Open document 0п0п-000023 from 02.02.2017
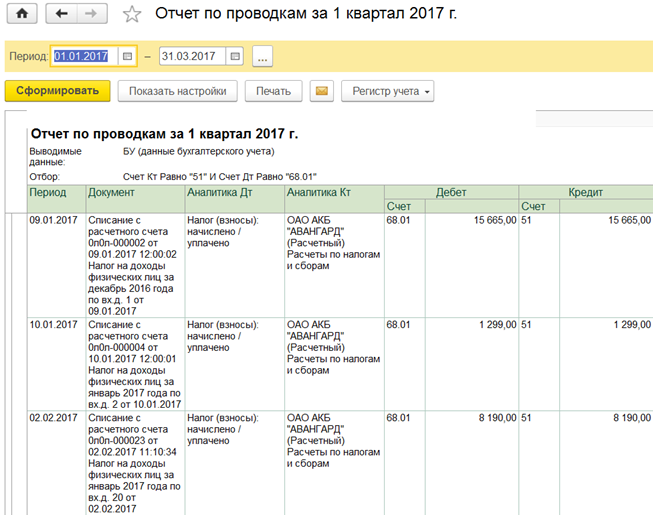The width and height of the screenshot is (656, 518). (x=135, y=463)
